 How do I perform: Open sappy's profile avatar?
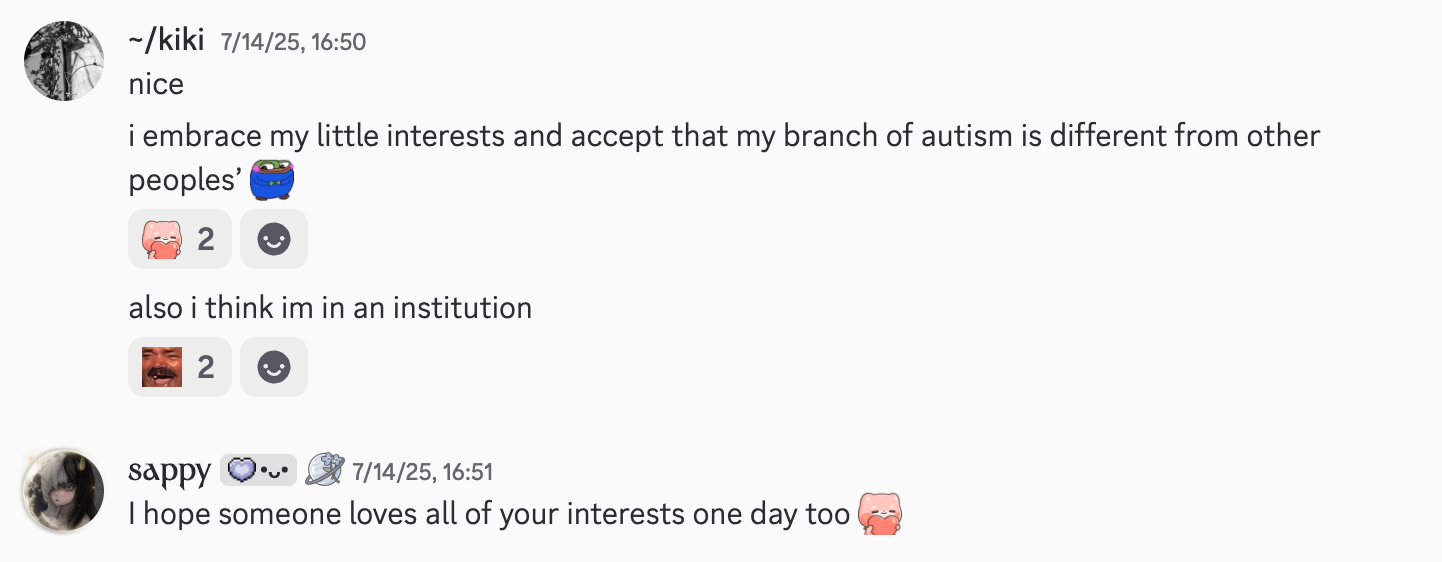tap(64, 490)
